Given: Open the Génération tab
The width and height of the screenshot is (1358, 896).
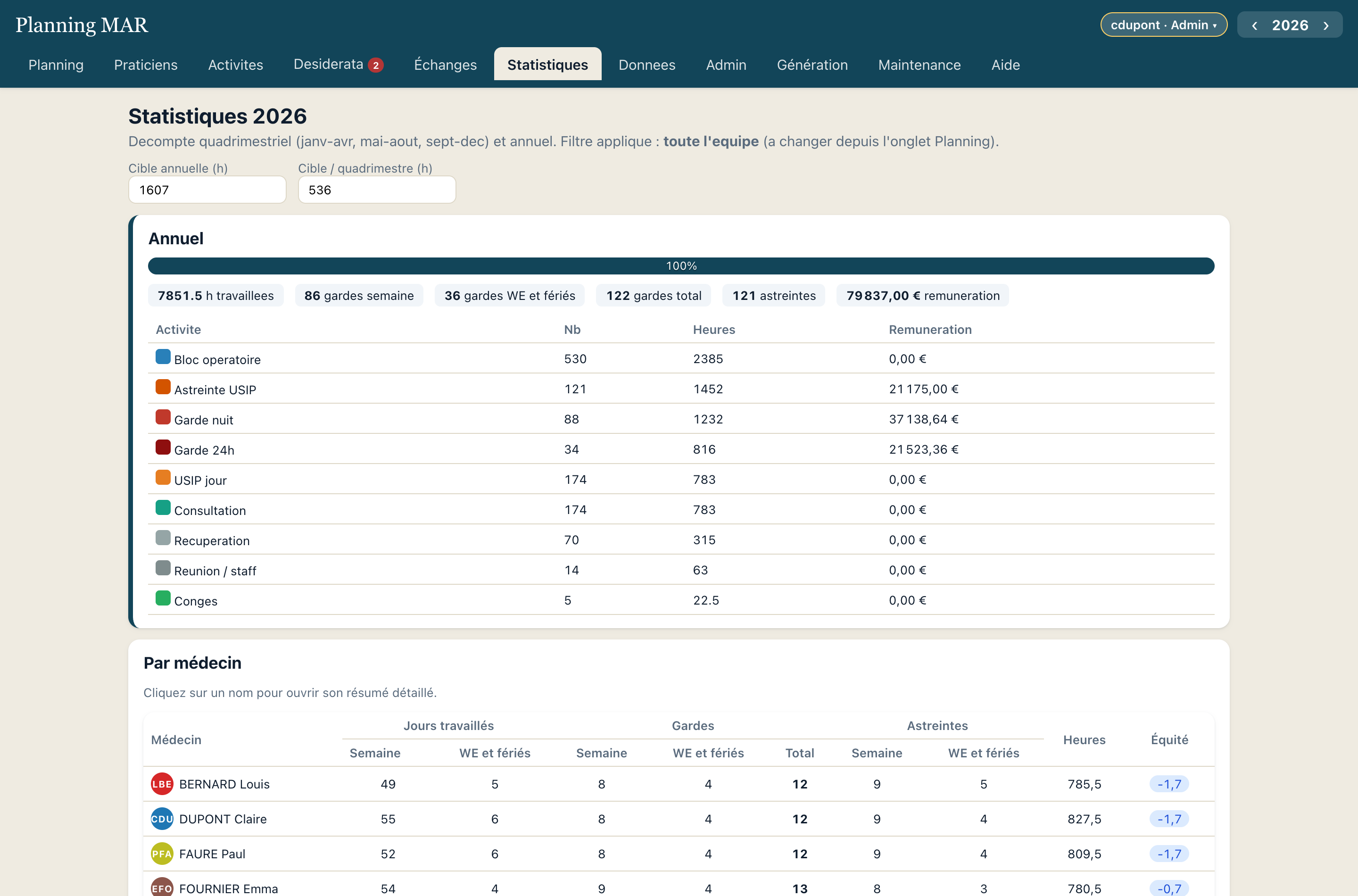Looking at the screenshot, I should (x=812, y=65).
